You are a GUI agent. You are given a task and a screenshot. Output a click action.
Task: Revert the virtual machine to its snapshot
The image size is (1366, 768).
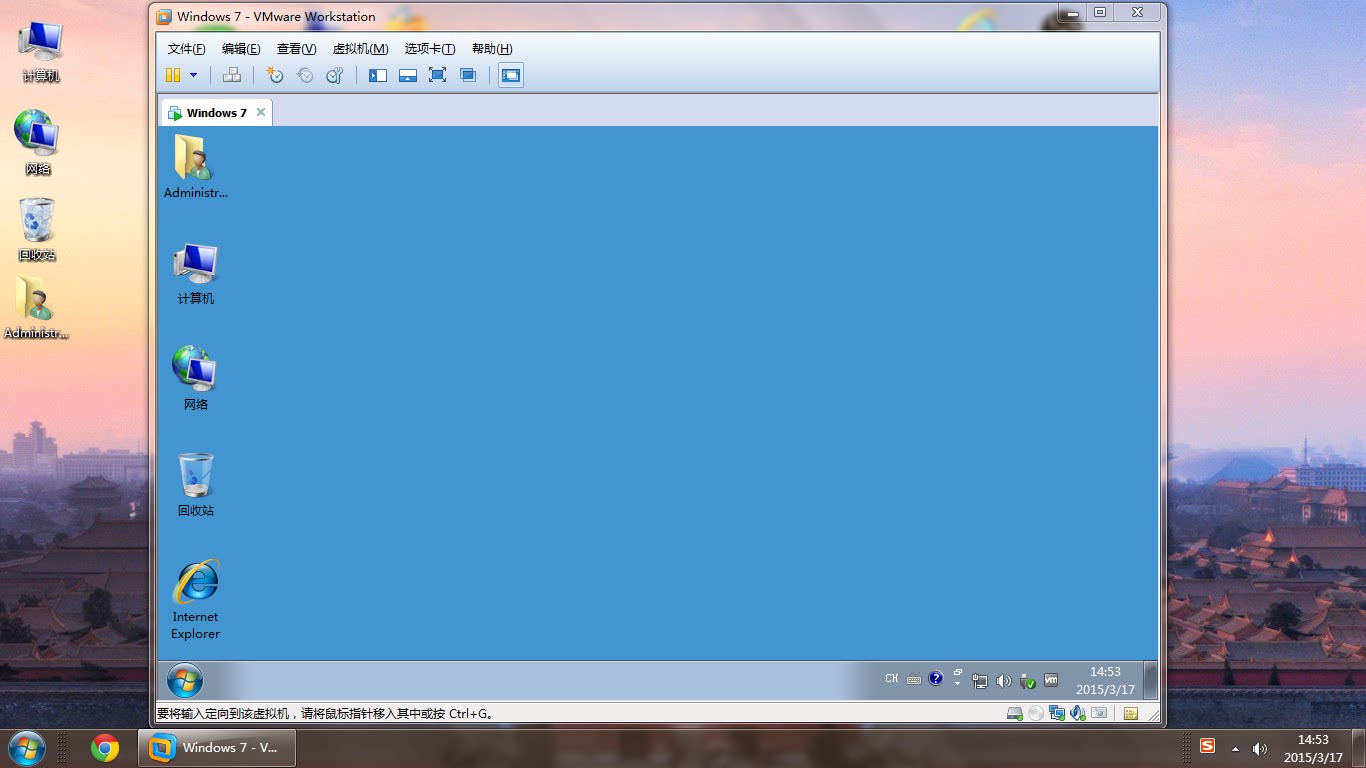pos(306,75)
